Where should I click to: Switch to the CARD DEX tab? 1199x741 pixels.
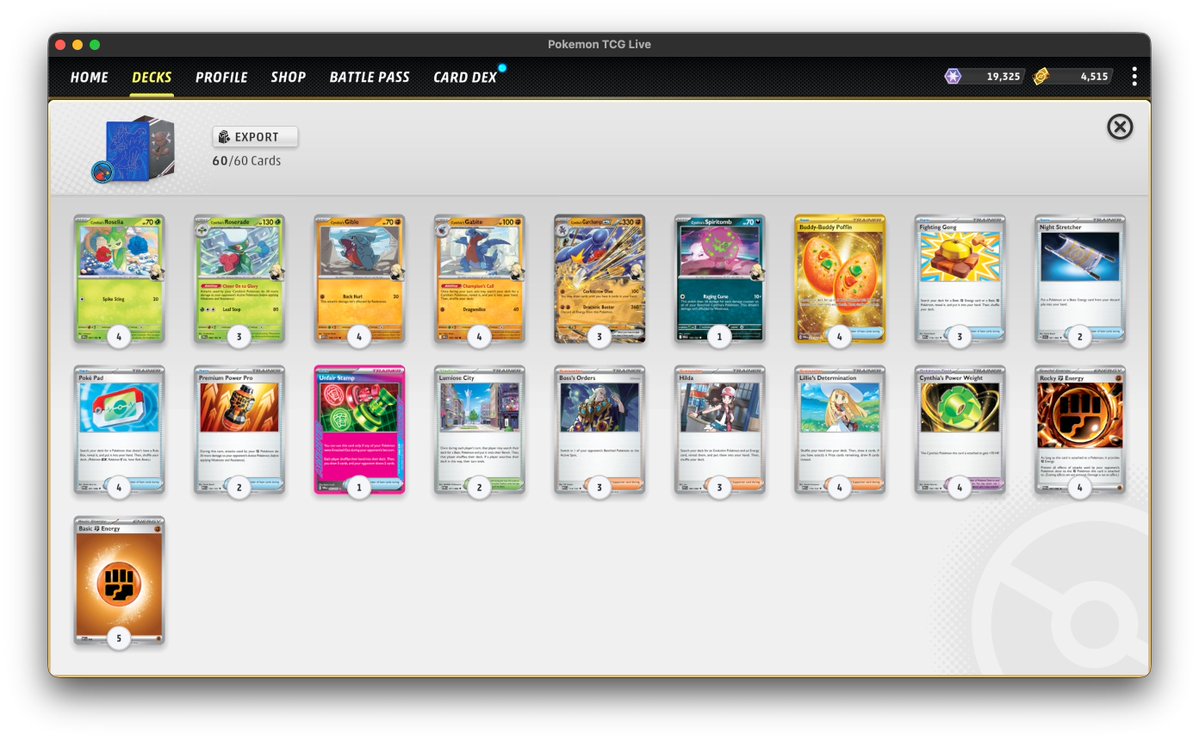click(465, 77)
